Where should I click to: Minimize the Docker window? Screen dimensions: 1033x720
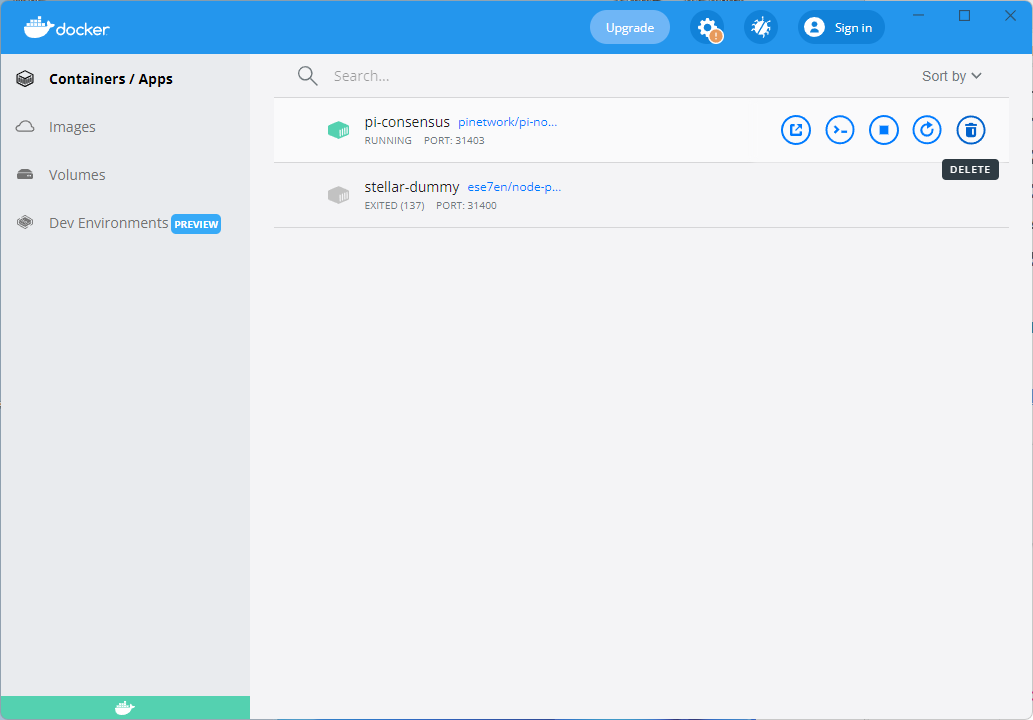click(918, 15)
